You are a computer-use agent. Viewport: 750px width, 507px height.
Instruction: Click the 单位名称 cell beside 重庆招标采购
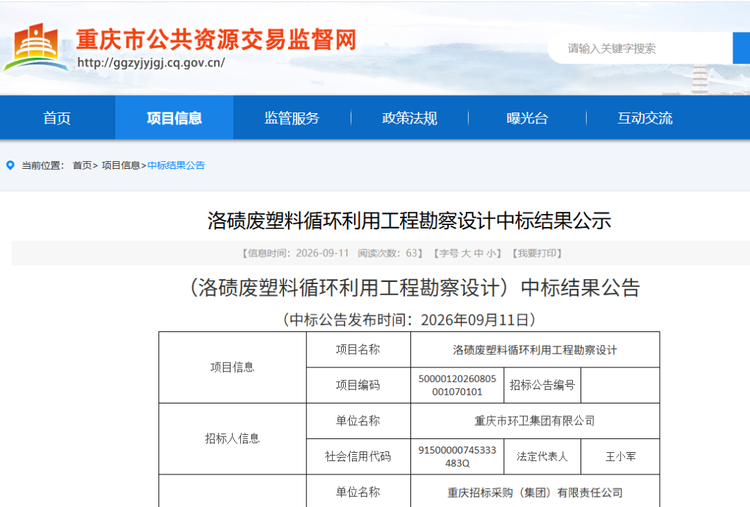(x=358, y=492)
